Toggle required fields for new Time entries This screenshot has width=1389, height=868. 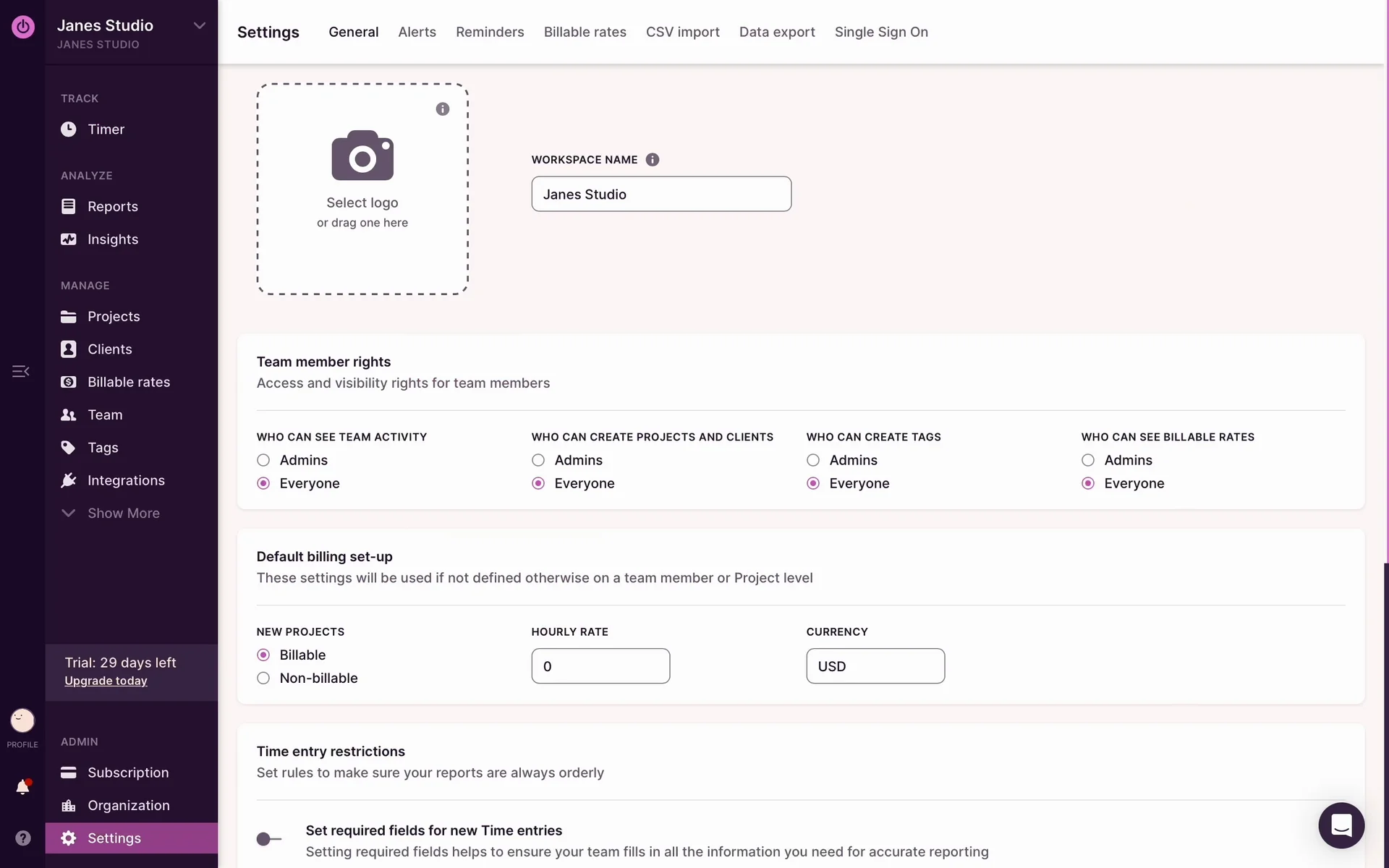pyautogui.click(x=268, y=839)
